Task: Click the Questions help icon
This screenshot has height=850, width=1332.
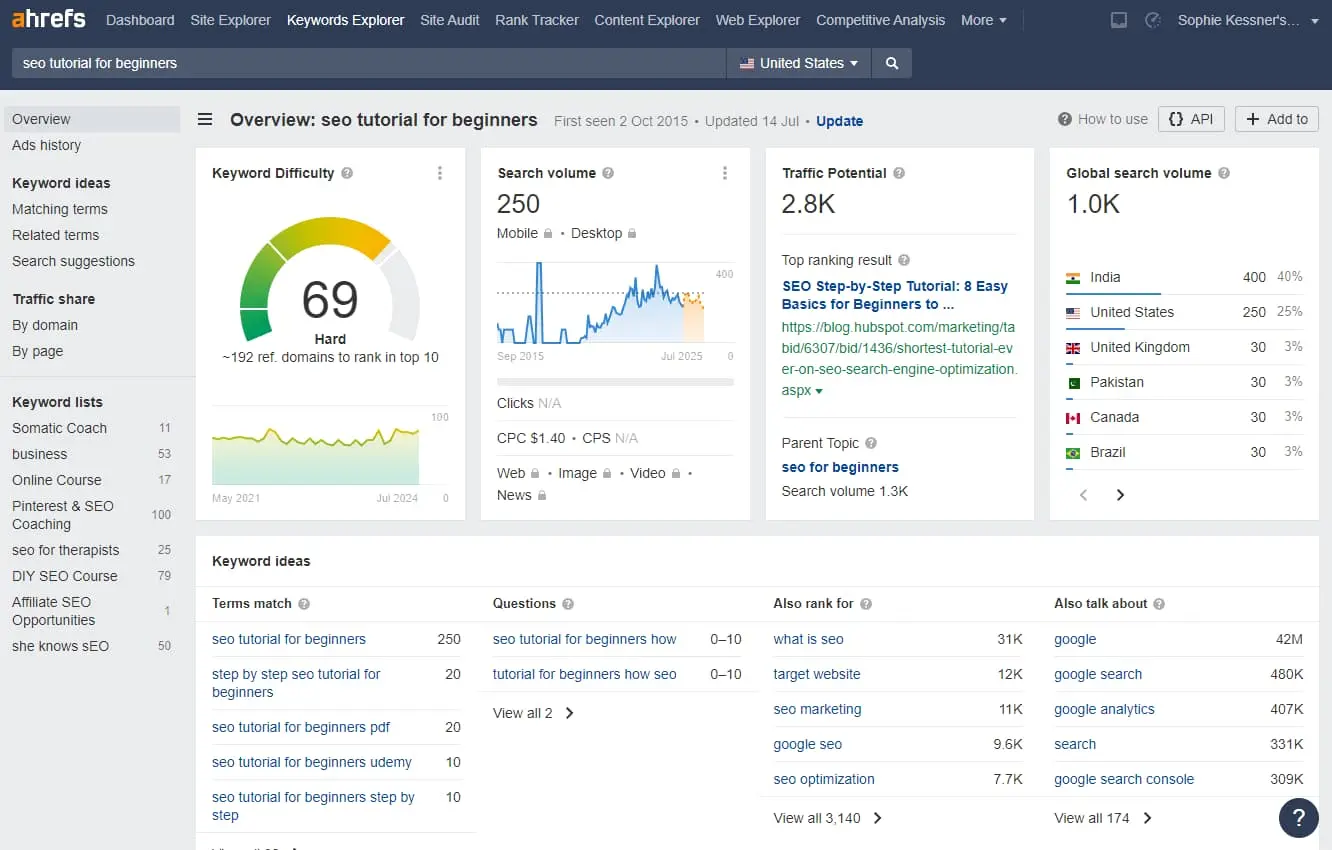Action: point(568,604)
